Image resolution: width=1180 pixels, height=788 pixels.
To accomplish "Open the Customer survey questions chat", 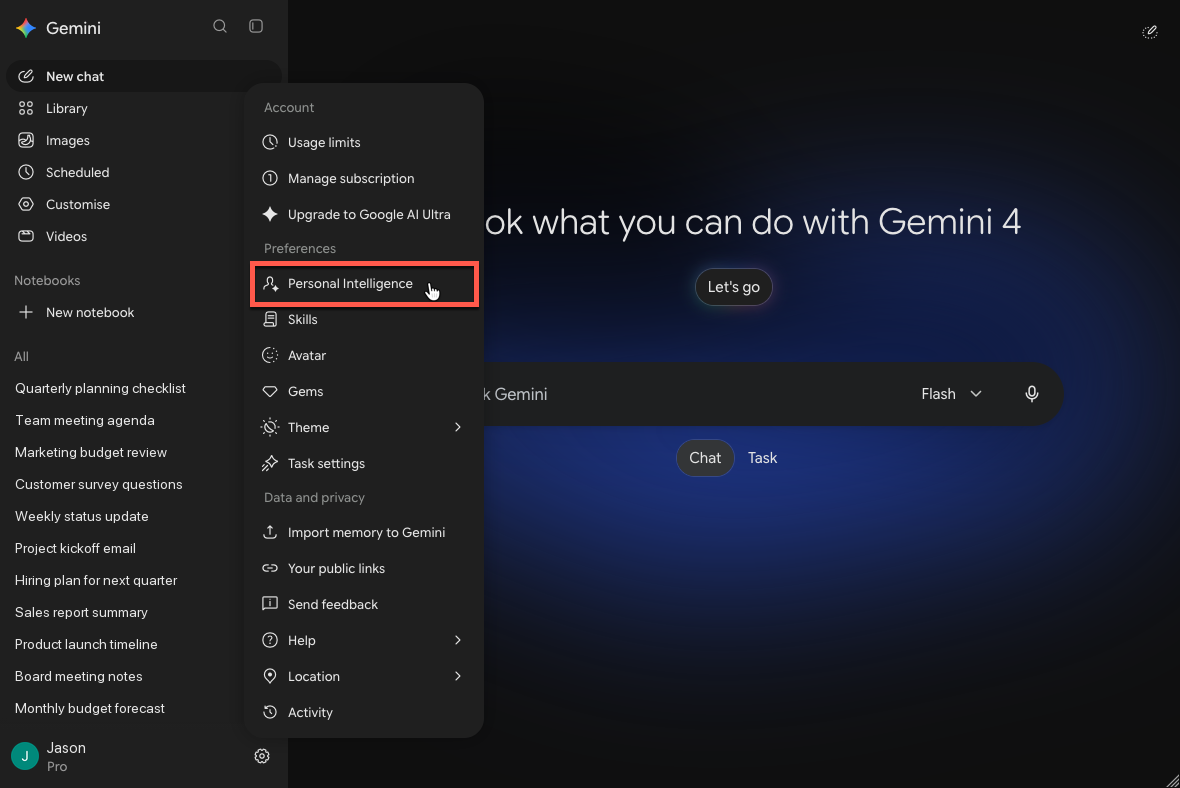I will click(x=99, y=485).
